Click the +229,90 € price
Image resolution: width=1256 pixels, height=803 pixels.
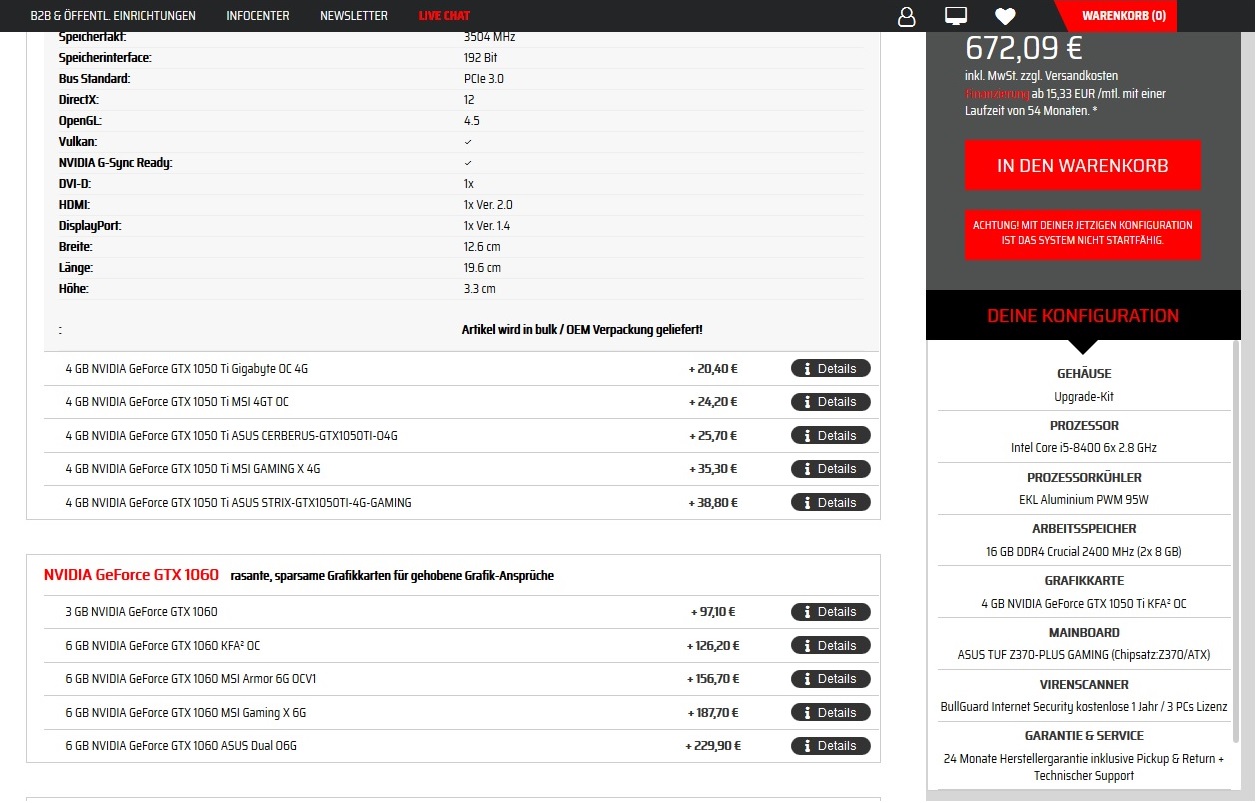(x=712, y=746)
